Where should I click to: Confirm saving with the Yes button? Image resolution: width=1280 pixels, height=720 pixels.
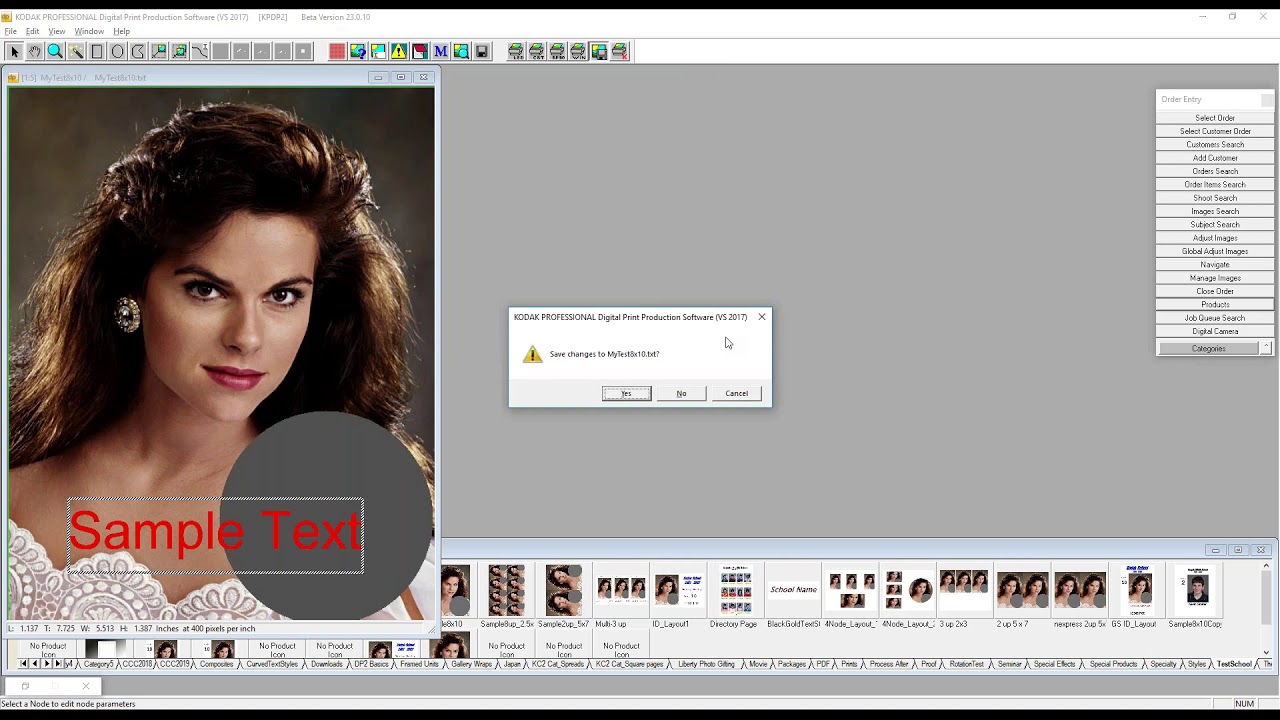point(627,393)
